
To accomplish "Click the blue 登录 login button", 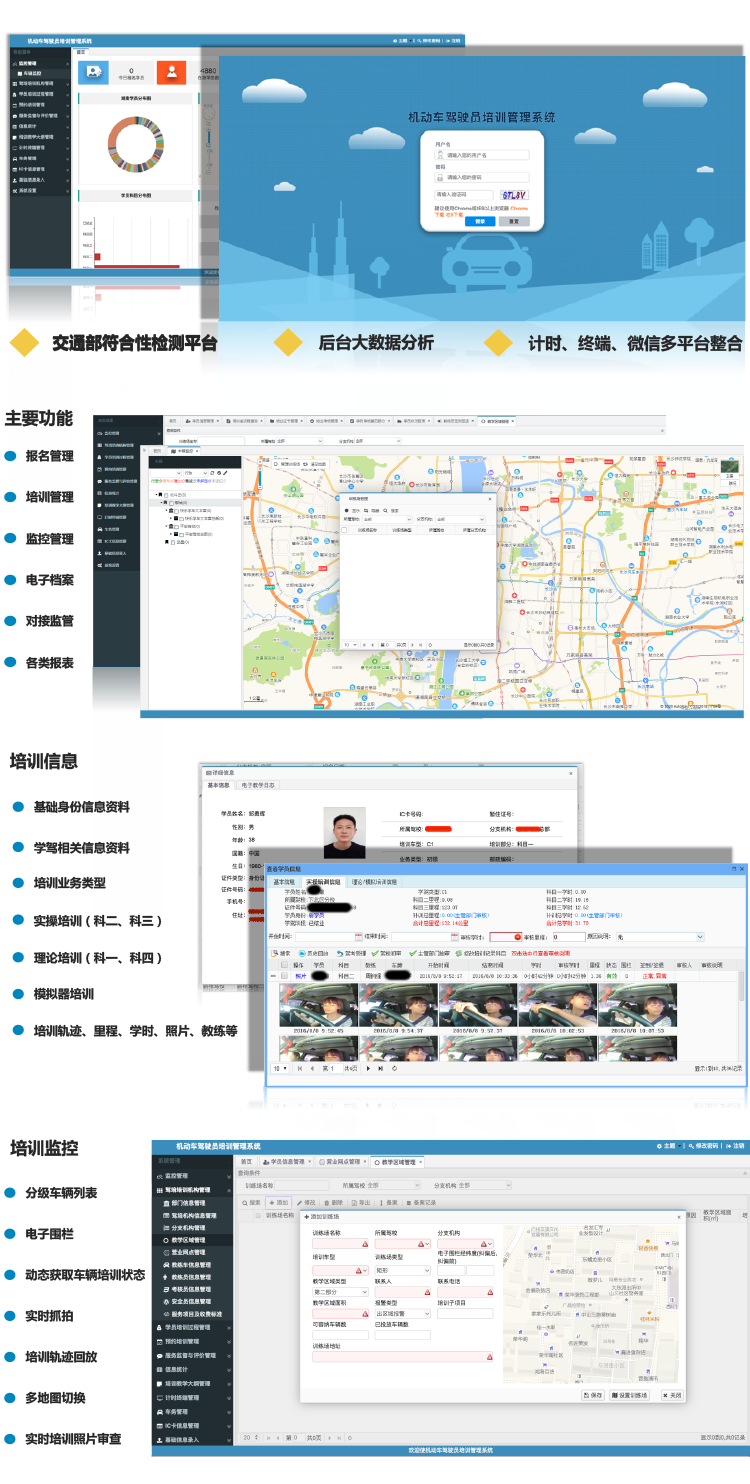I will click(x=481, y=221).
